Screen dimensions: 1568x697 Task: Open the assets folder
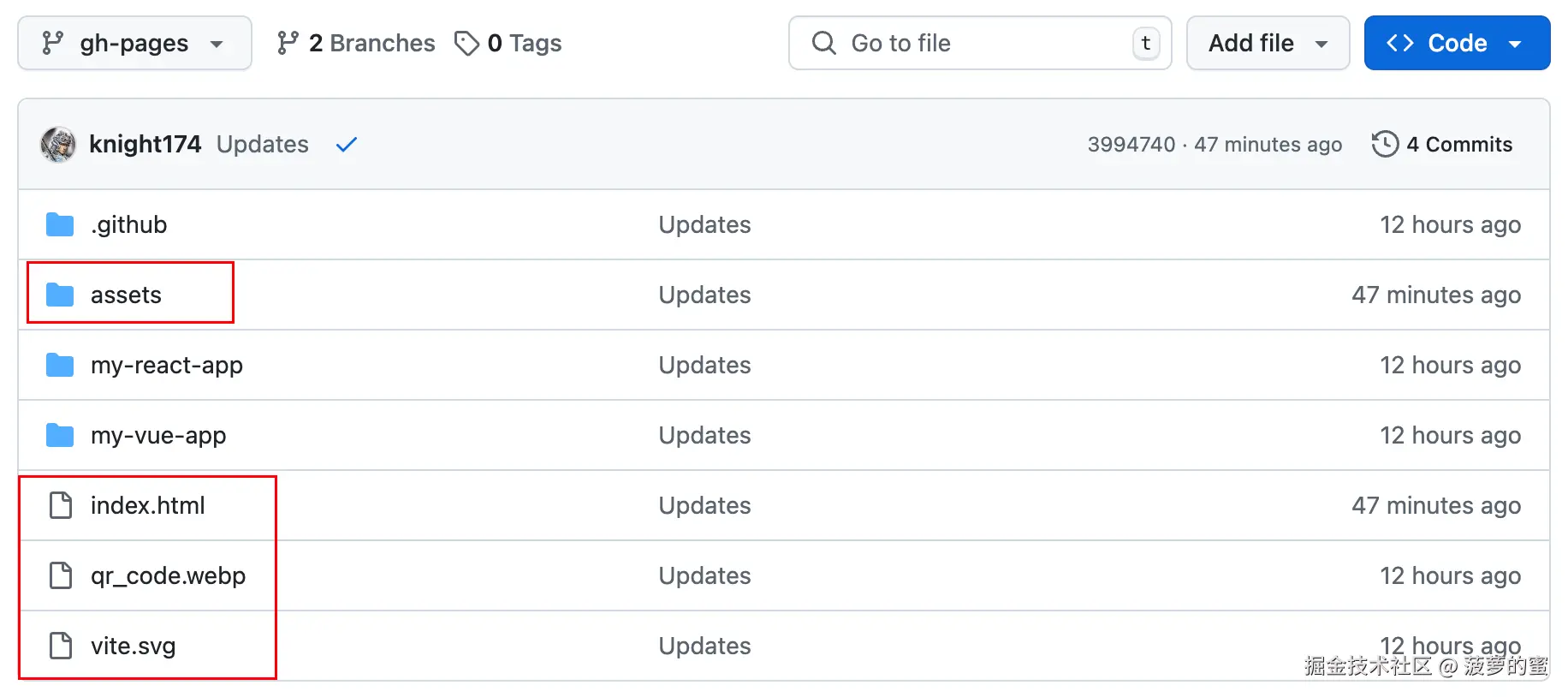click(x=126, y=295)
